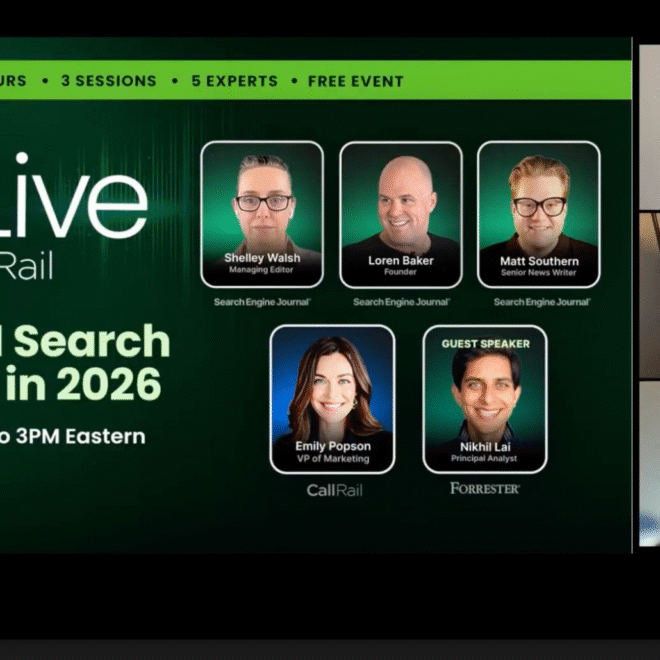Viewport: 660px width, 660px height.
Task: Click '3 SESSIONS' text in green banner
Action: tap(109, 80)
